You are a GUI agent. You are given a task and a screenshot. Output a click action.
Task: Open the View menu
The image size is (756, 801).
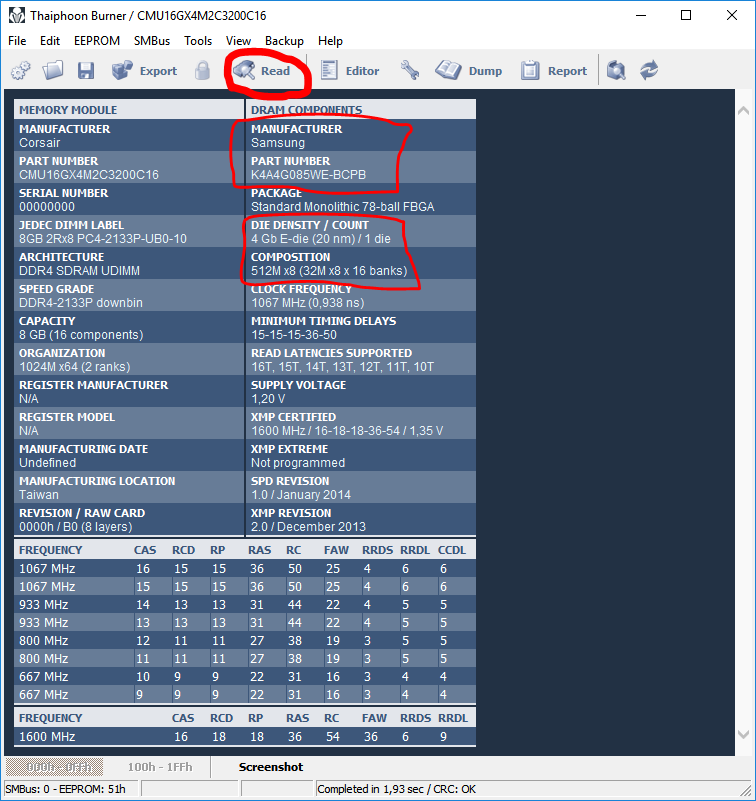(x=239, y=41)
